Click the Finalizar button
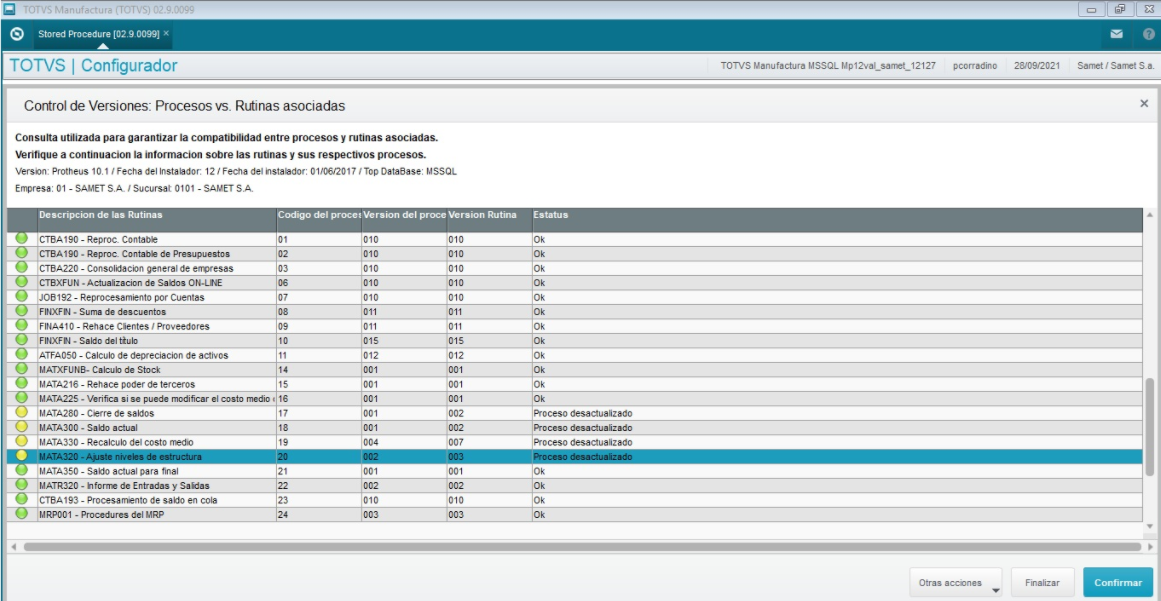The width and height of the screenshot is (1161, 601). 1043,582
